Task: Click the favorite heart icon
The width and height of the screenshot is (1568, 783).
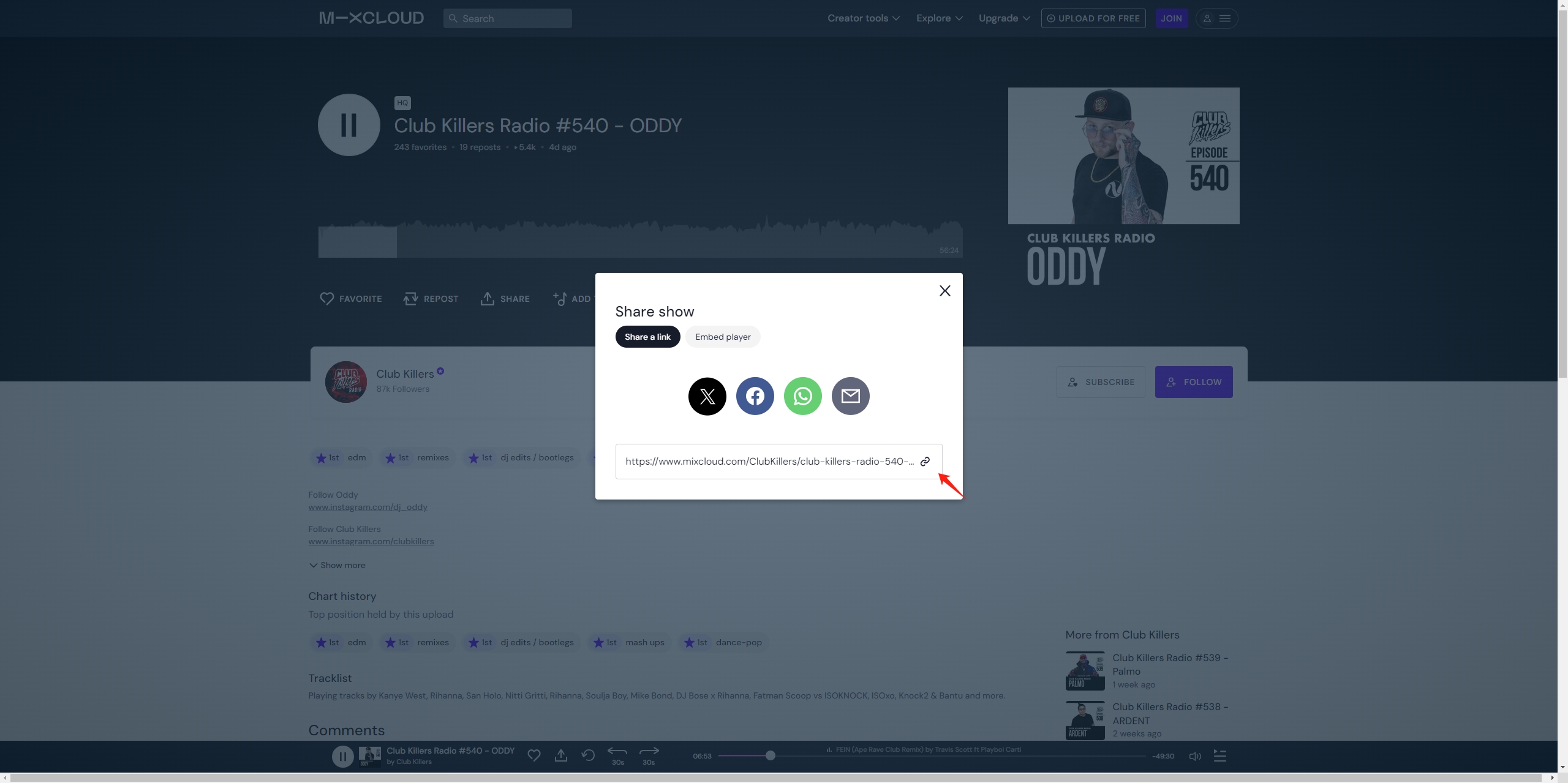Action: pos(326,298)
